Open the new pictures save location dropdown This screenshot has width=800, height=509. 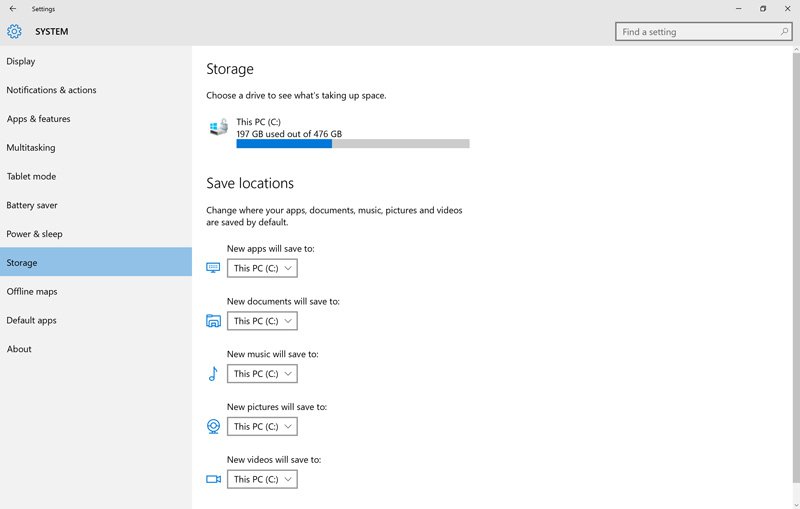(262, 426)
